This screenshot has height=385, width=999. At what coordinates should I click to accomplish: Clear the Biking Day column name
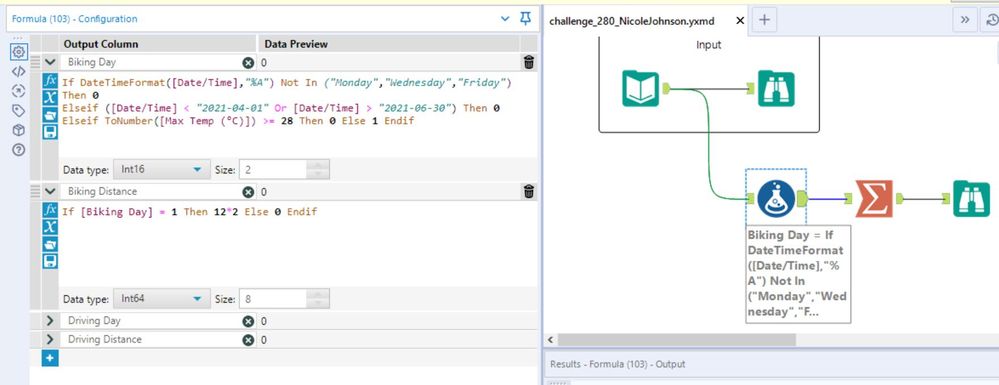[248, 62]
